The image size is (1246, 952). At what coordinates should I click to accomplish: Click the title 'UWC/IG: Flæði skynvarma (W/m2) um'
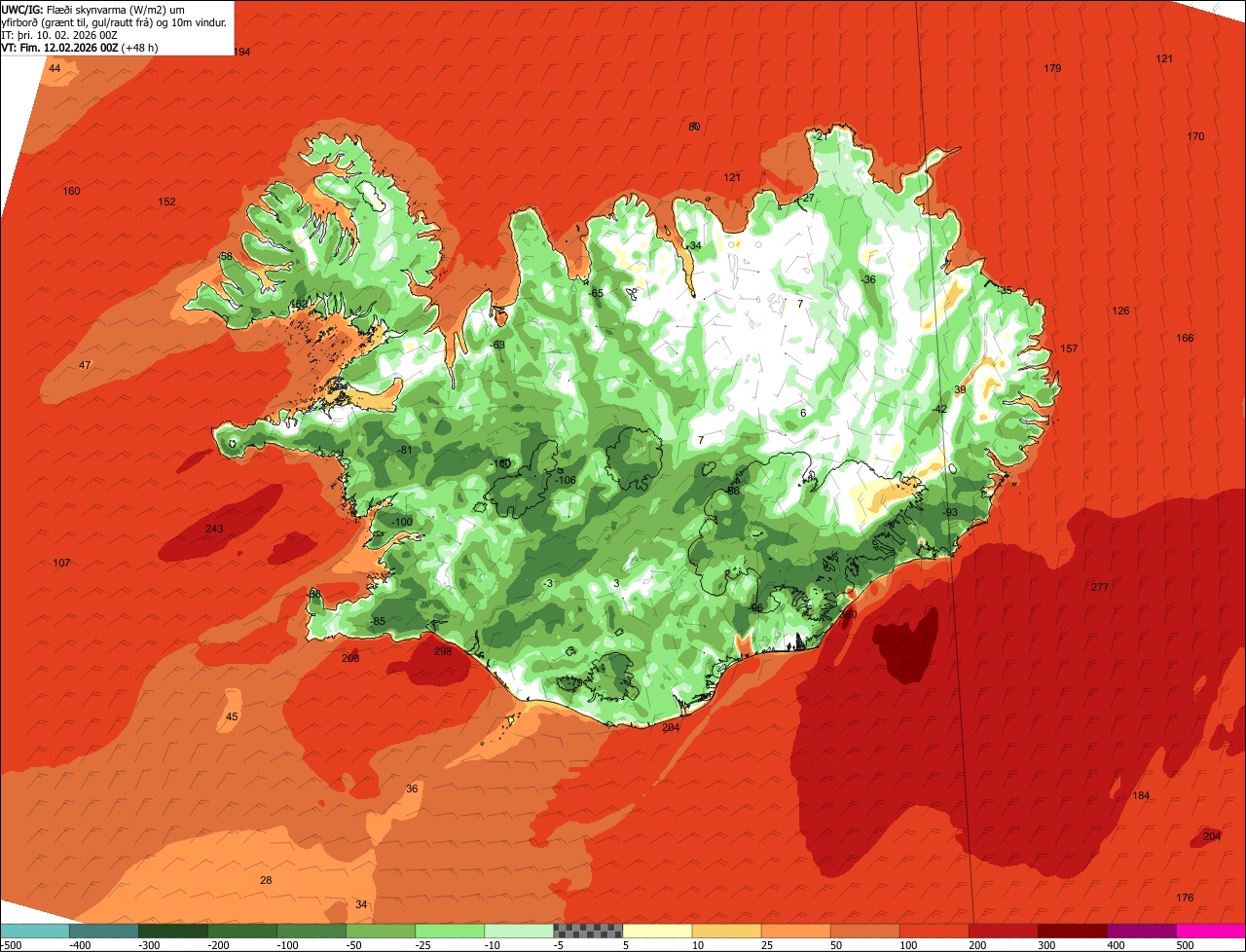click(94, 9)
